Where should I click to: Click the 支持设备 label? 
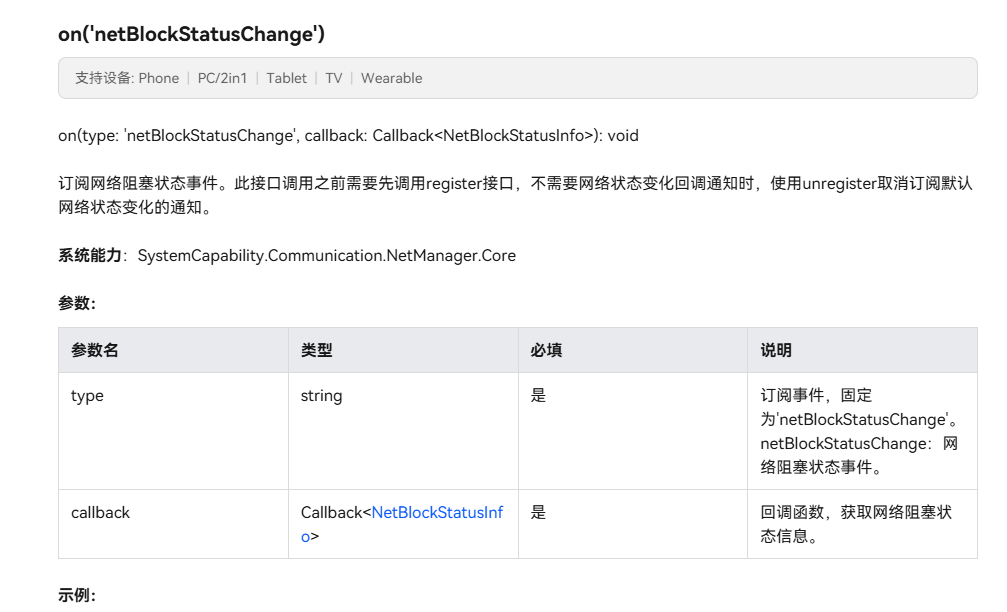point(103,78)
